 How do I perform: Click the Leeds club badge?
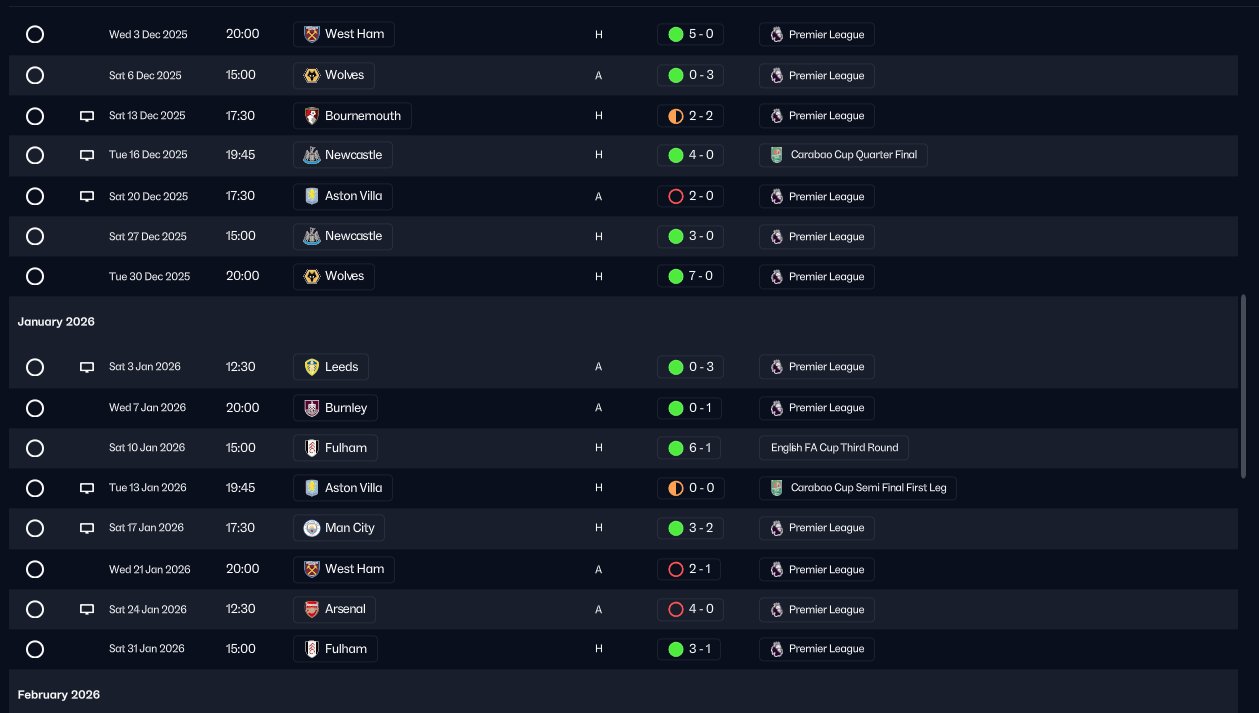pos(312,367)
